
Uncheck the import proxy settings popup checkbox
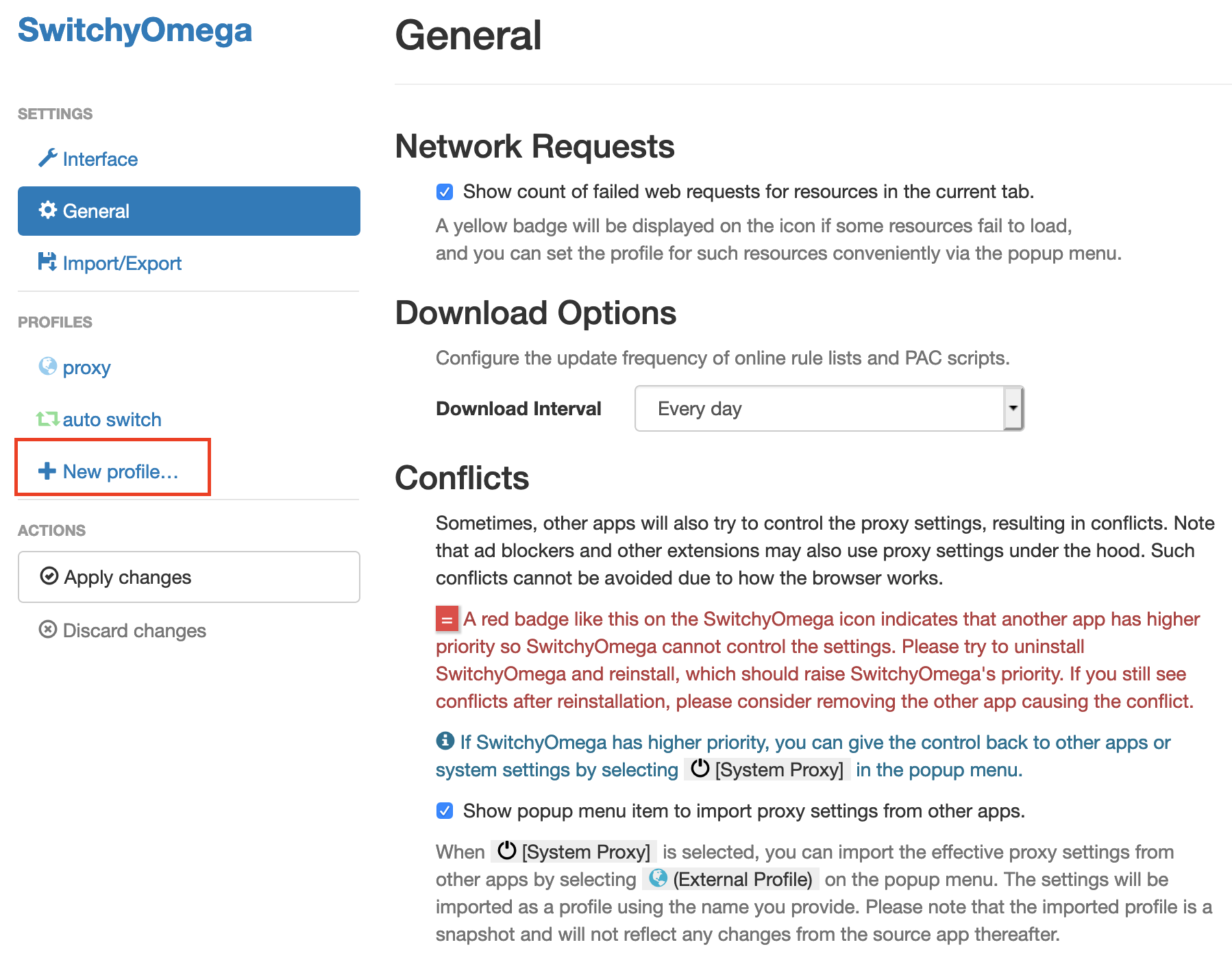tap(445, 811)
